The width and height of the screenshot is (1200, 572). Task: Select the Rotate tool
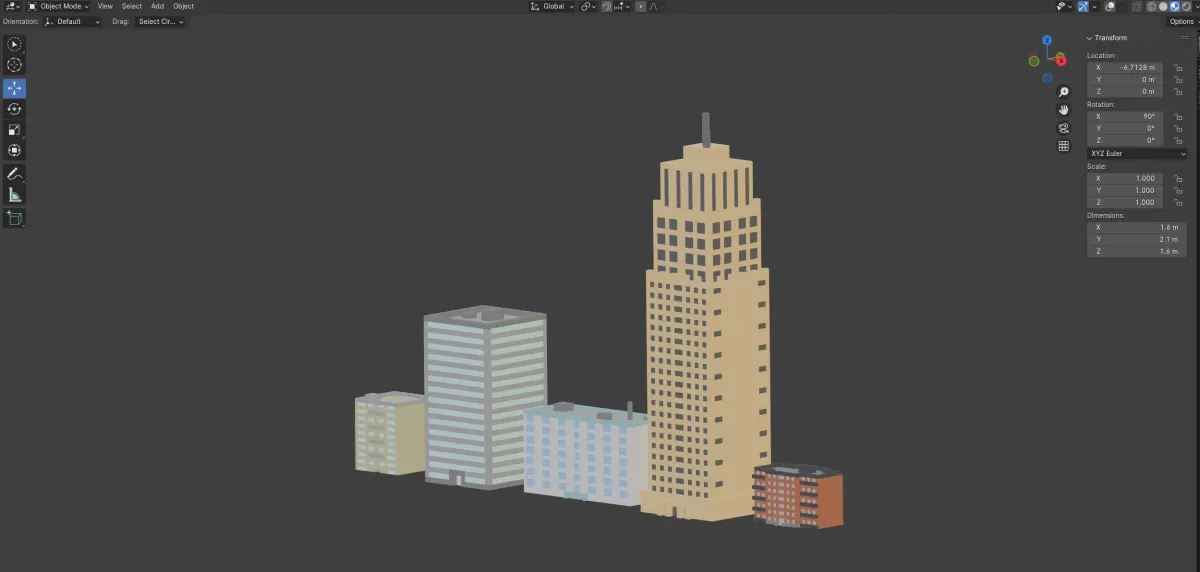point(14,109)
